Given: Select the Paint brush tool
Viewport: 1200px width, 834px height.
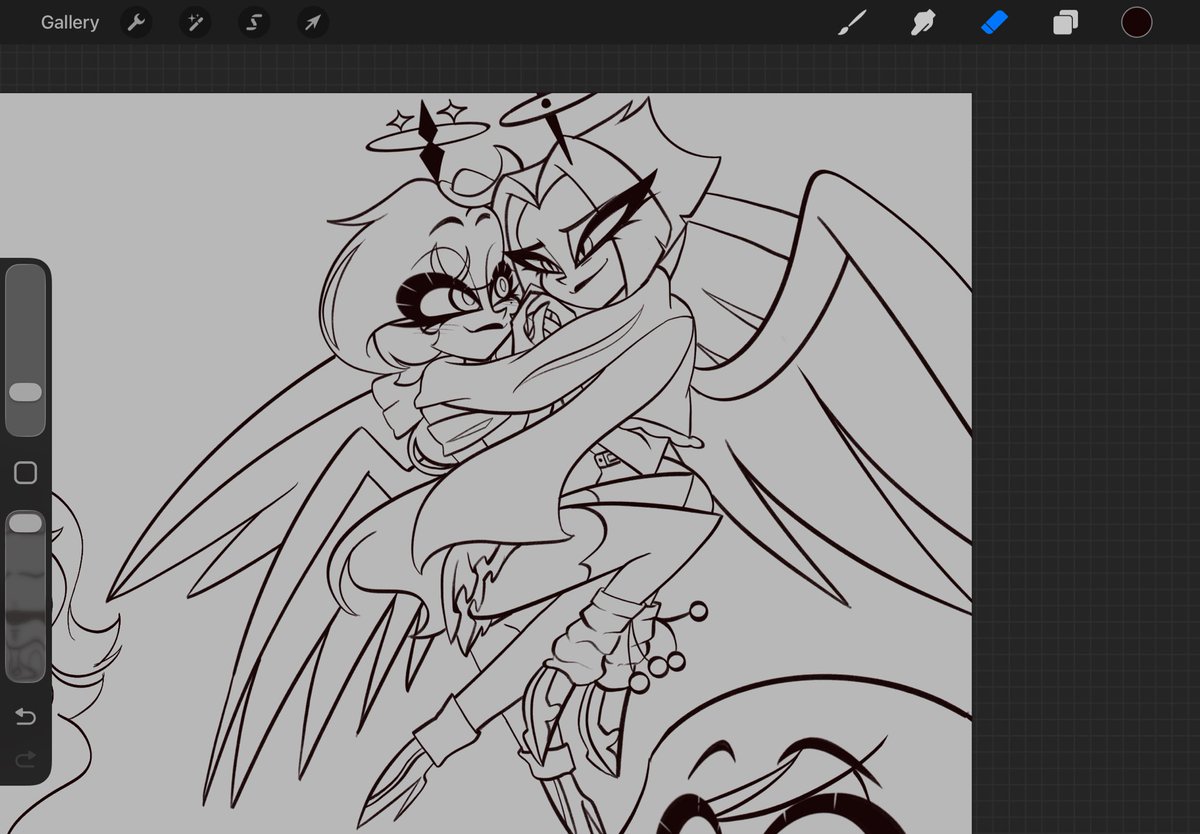Looking at the screenshot, I should pos(851,22).
